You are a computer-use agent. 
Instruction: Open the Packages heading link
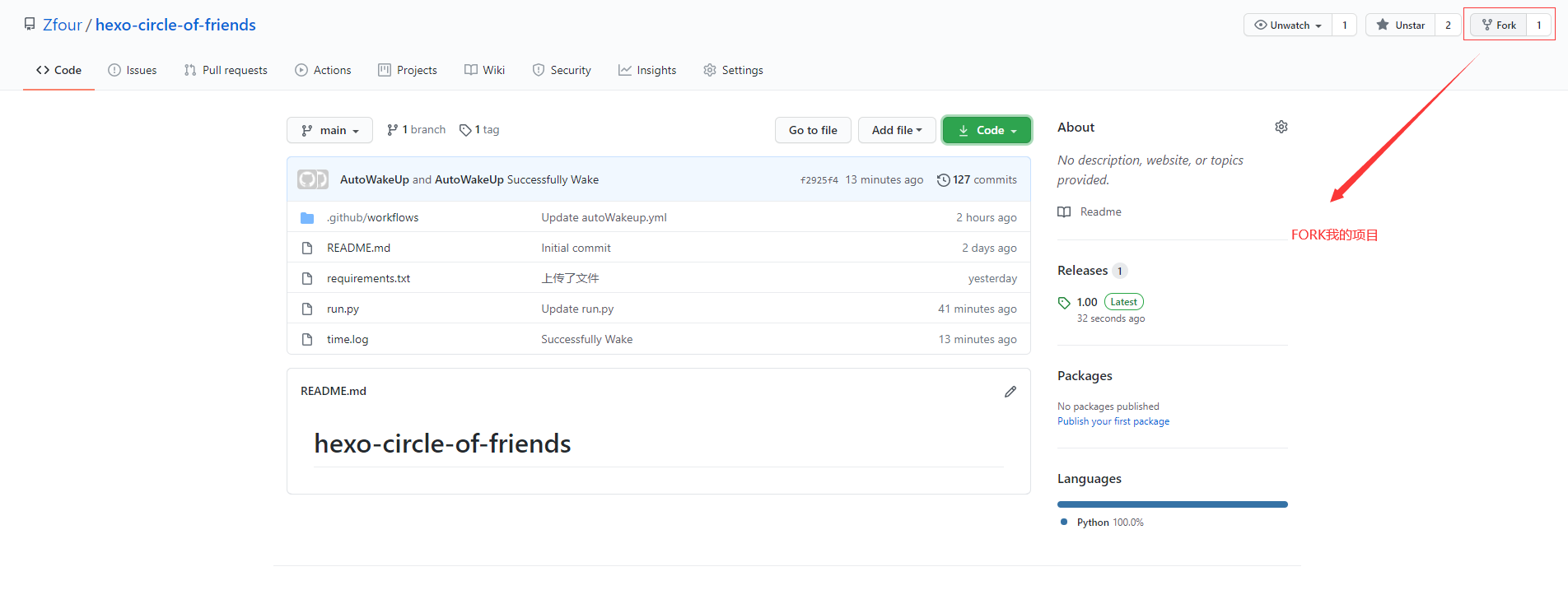point(1085,376)
